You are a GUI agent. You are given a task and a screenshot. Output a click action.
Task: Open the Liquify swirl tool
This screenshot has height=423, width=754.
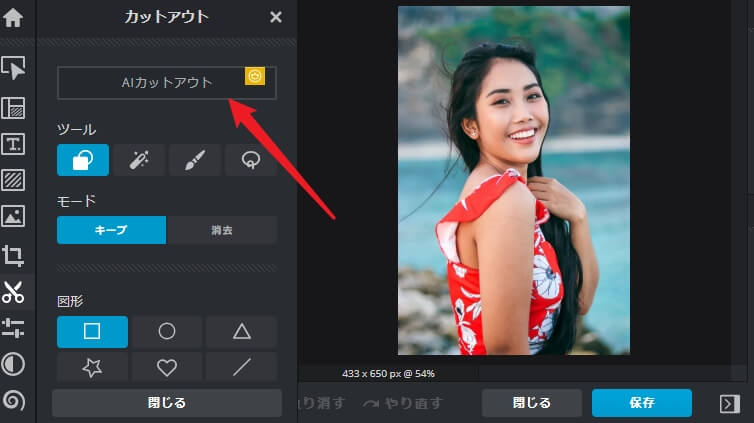point(13,400)
